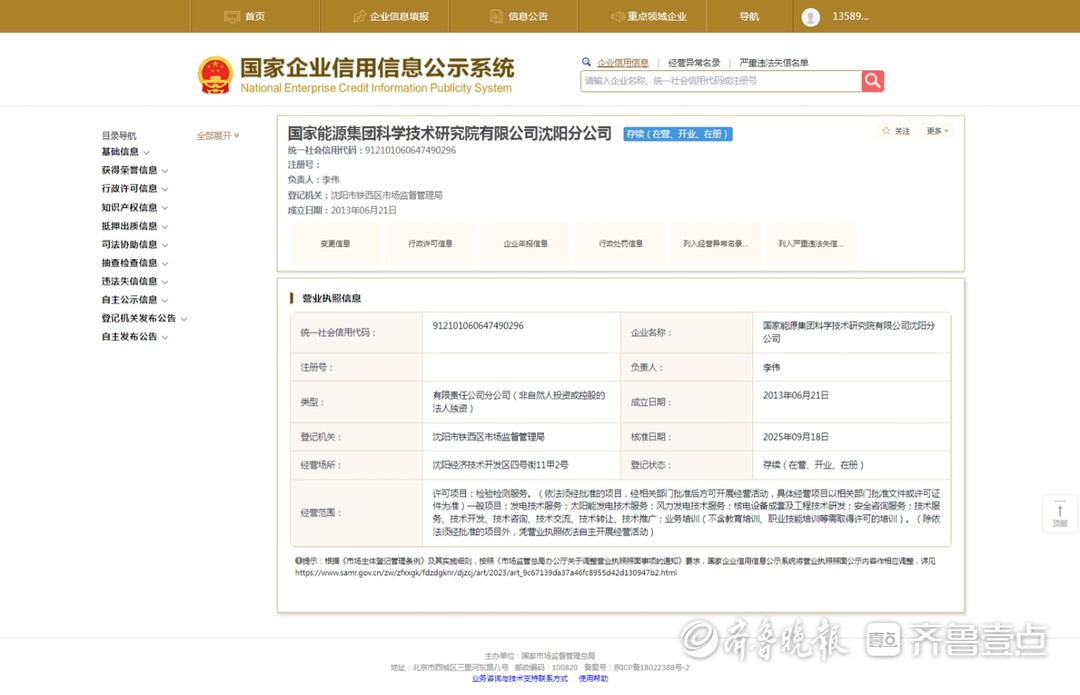Click the 企业年报信息 button
The image size is (1080, 695).
click(526, 244)
